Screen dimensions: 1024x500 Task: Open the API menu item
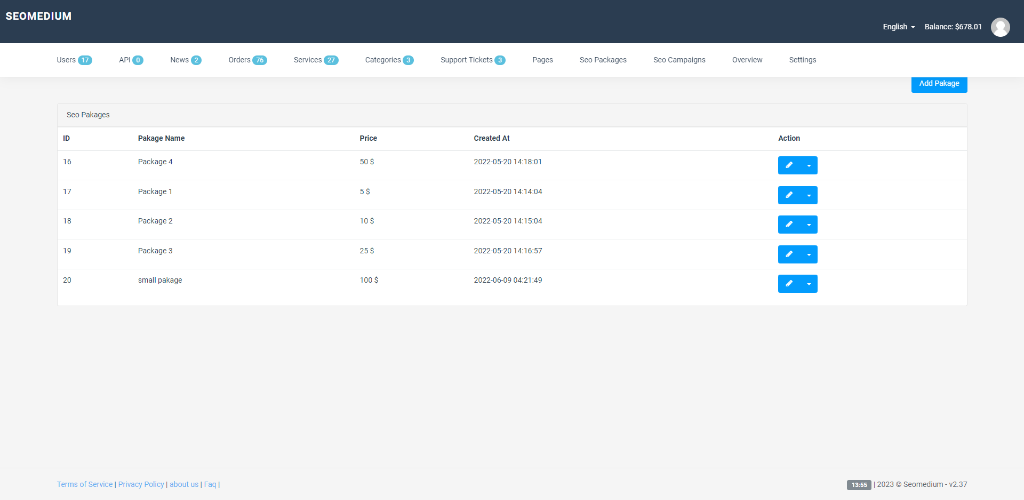[131, 60]
